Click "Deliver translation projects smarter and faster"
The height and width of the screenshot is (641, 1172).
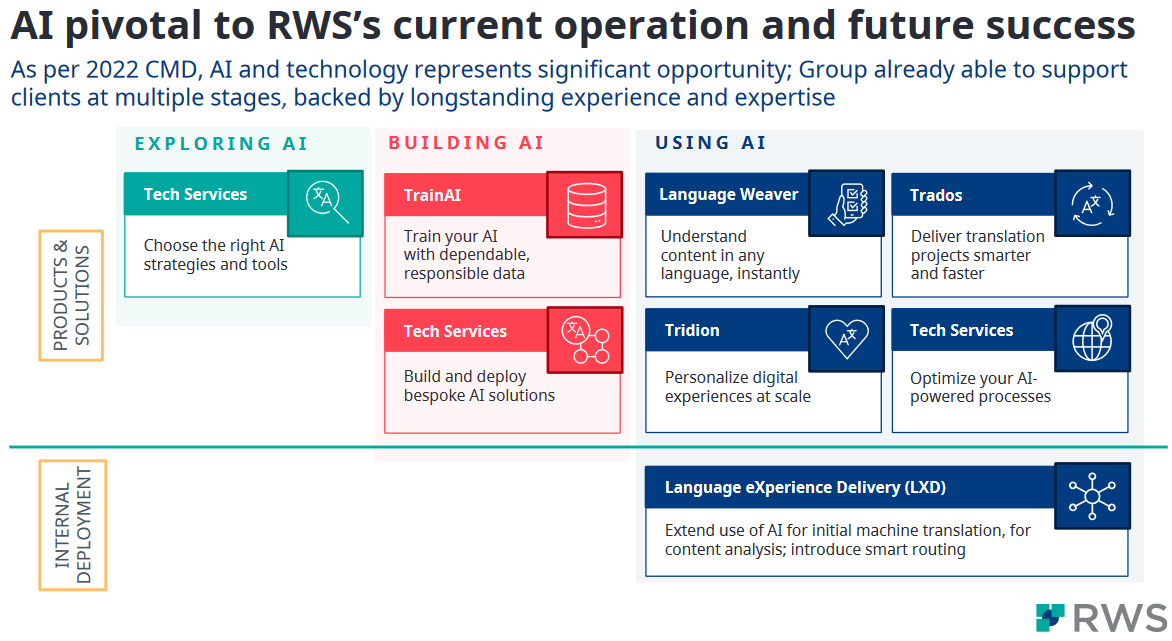978,255
